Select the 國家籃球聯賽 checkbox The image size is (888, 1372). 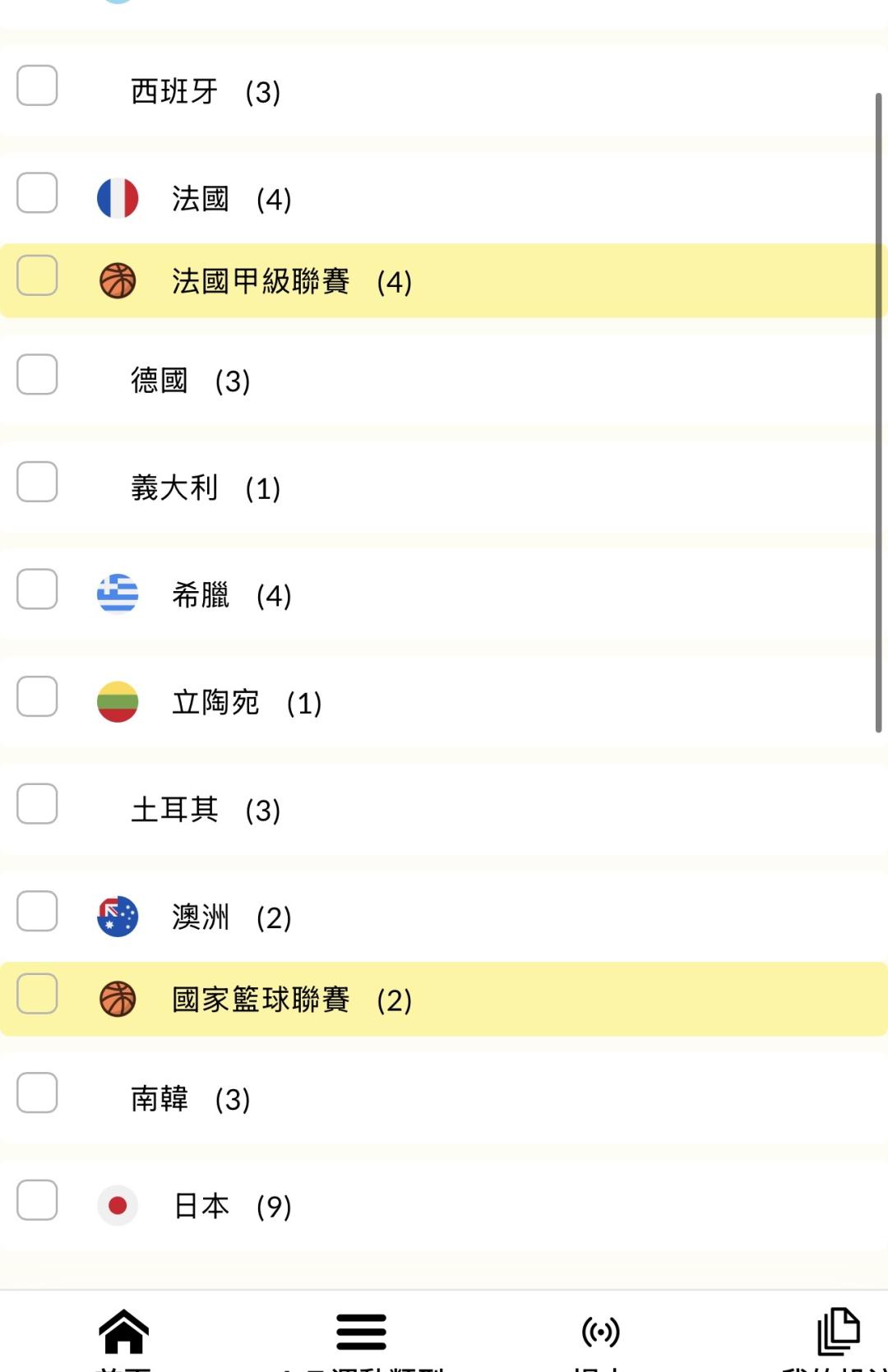point(37,994)
